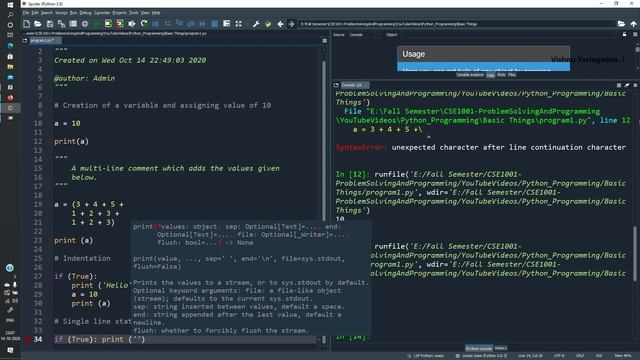Image resolution: width=640 pixels, height=360 pixels.
Task: Run cell and advance to next
Action: (120, 24)
